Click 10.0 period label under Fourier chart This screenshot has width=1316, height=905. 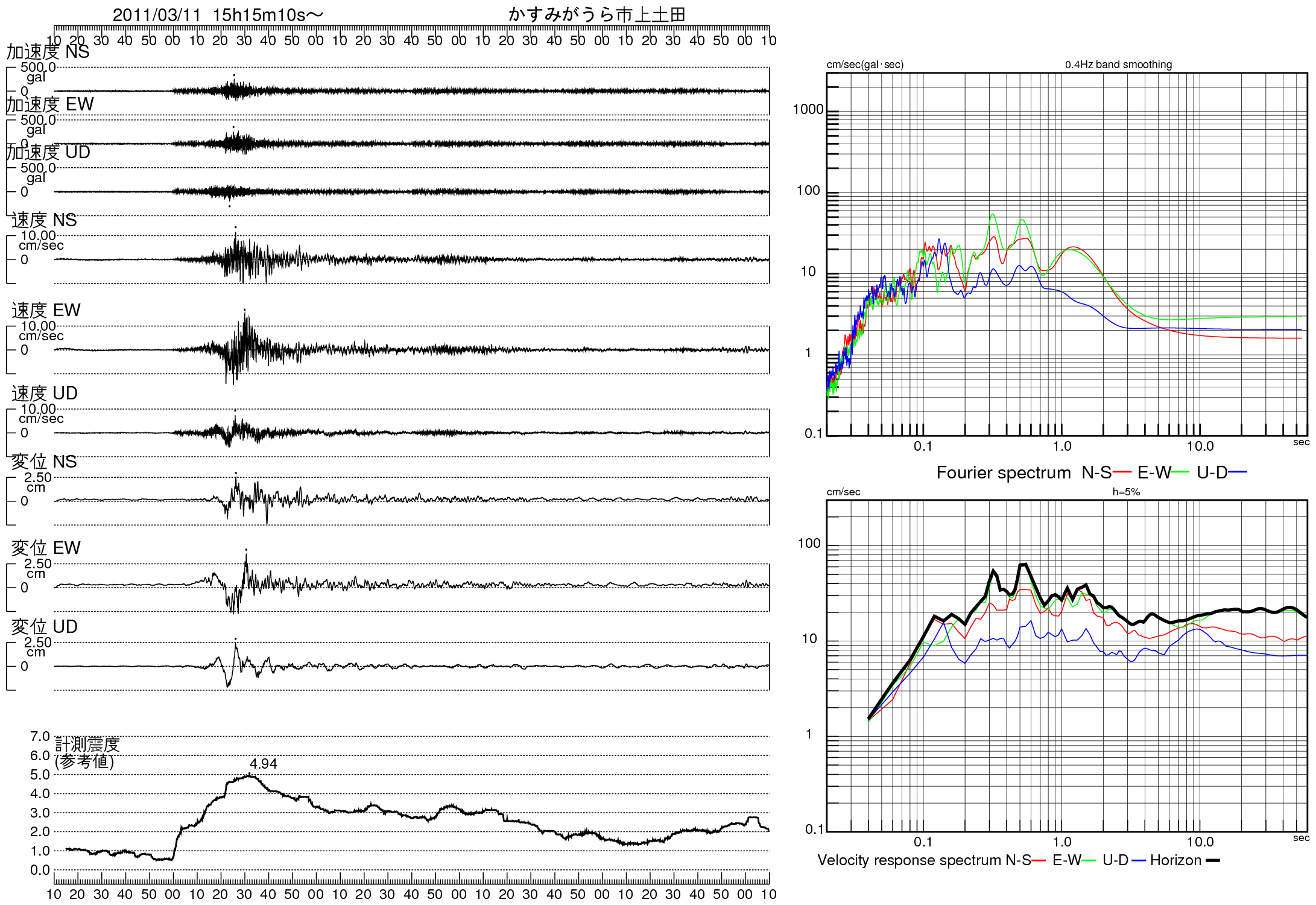click(x=1200, y=446)
